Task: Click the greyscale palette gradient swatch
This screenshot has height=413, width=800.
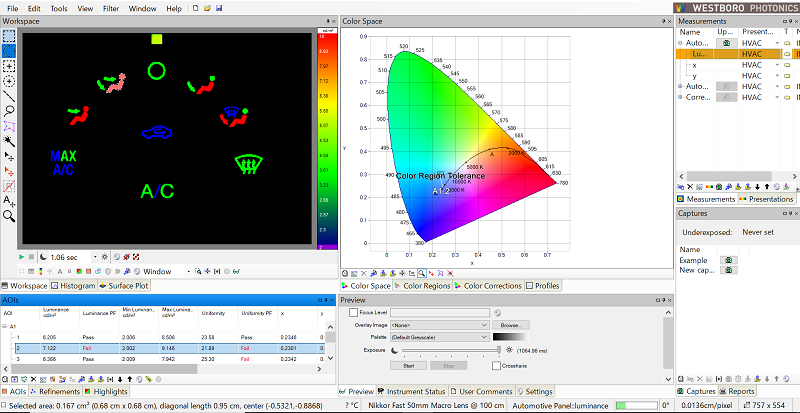Action: [511, 337]
